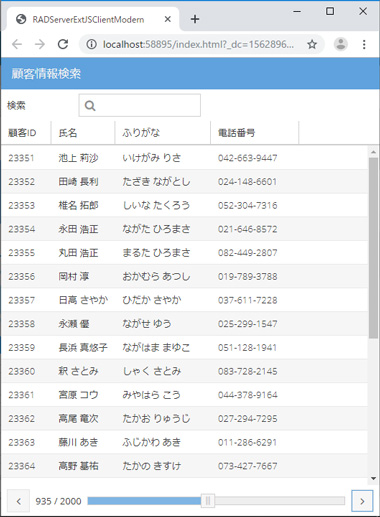Go to previous page with left chevron
380x517 pixels.
(x=19, y=501)
